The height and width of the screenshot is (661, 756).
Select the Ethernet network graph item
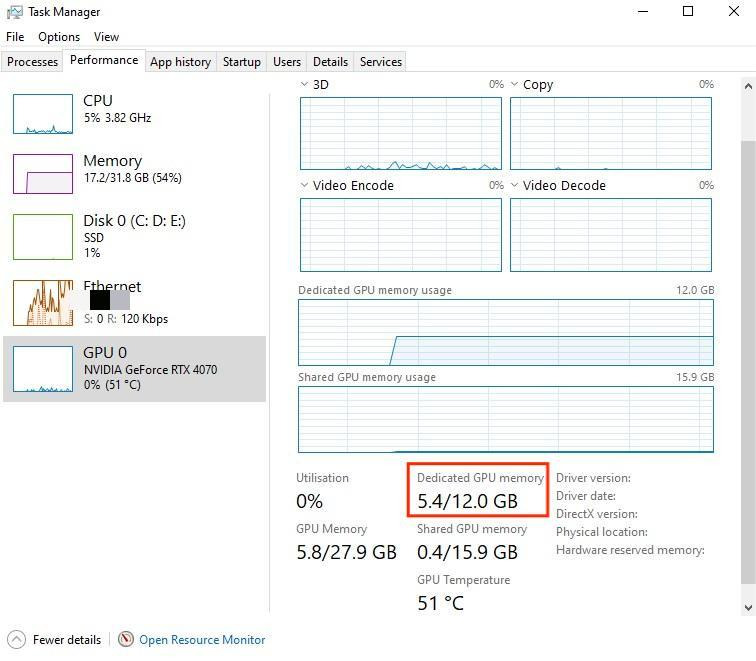click(x=43, y=302)
